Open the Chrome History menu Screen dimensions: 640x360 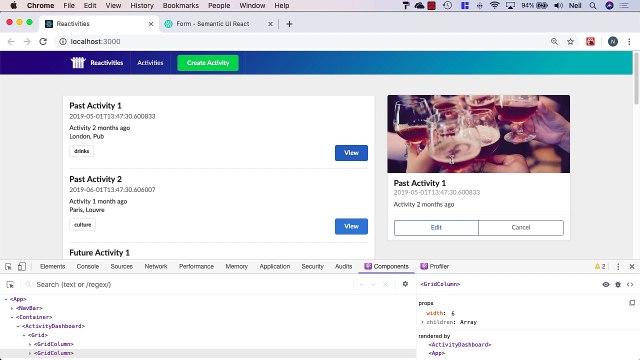point(142,5)
